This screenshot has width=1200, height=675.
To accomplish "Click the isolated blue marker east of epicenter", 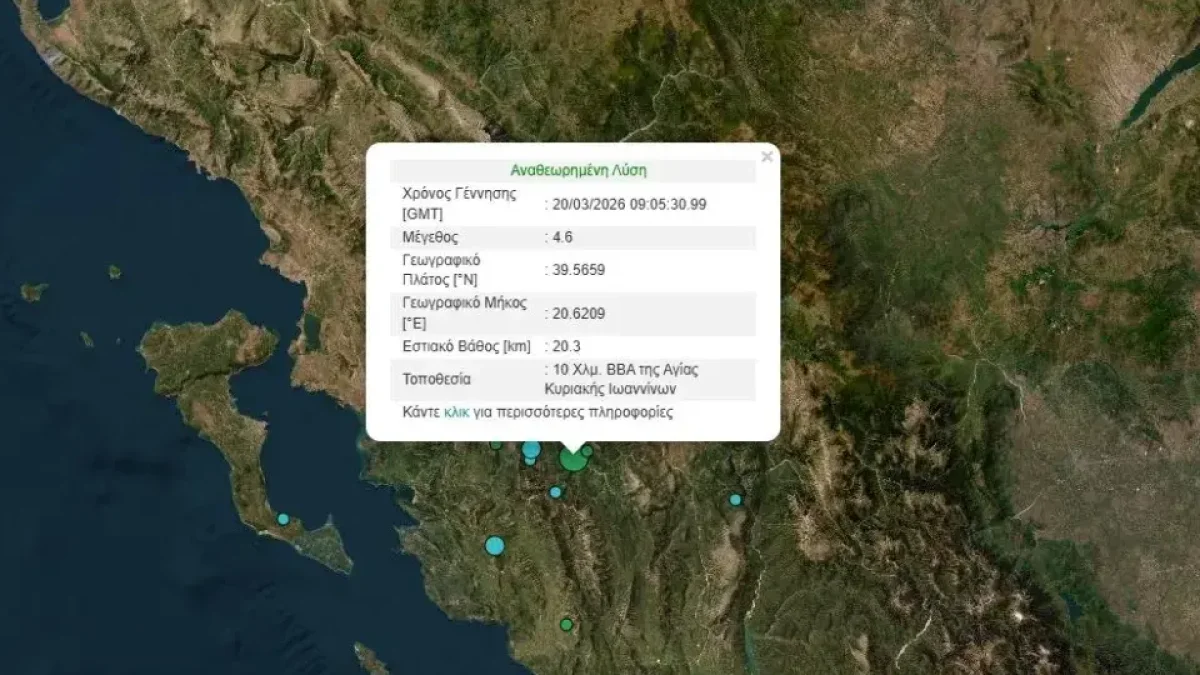I will pos(735,499).
